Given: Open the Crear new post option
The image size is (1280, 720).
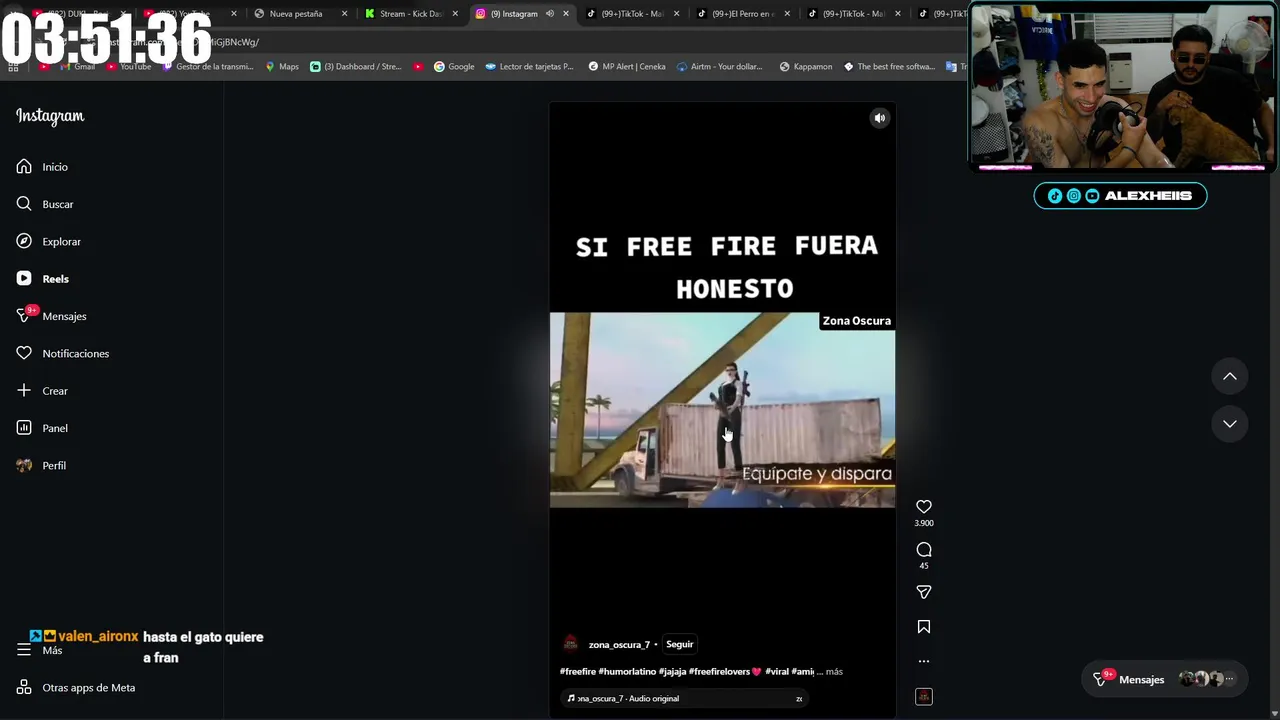Looking at the screenshot, I should click(42, 391).
